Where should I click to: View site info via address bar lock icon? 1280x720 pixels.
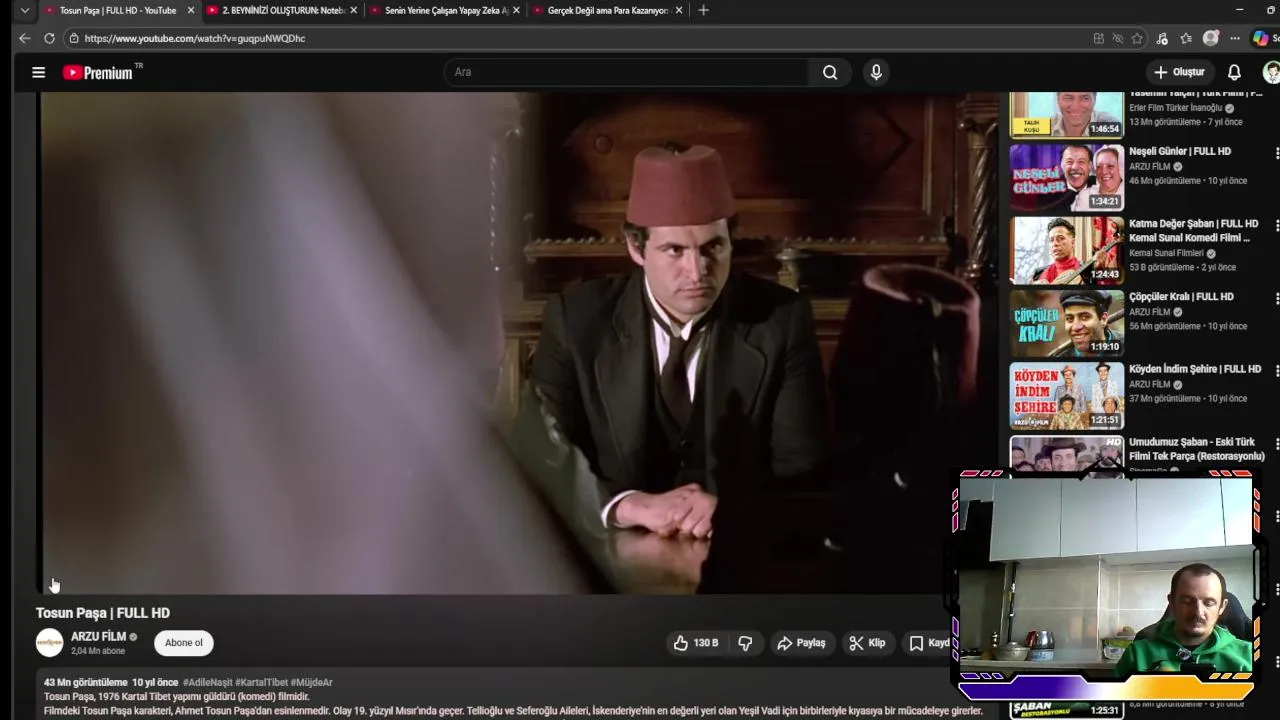(x=73, y=38)
